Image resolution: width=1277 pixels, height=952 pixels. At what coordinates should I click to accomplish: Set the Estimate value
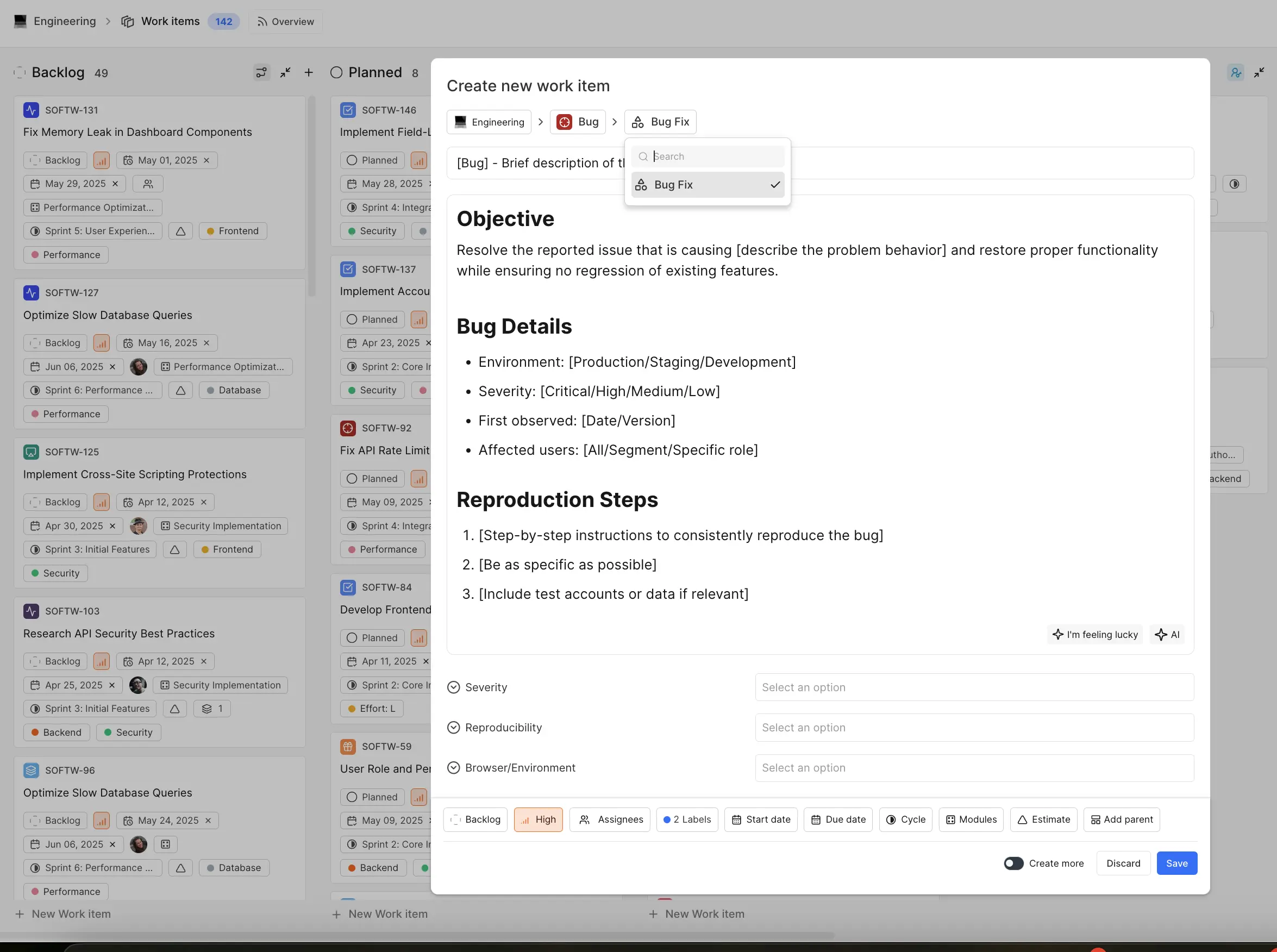[x=1044, y=819]
